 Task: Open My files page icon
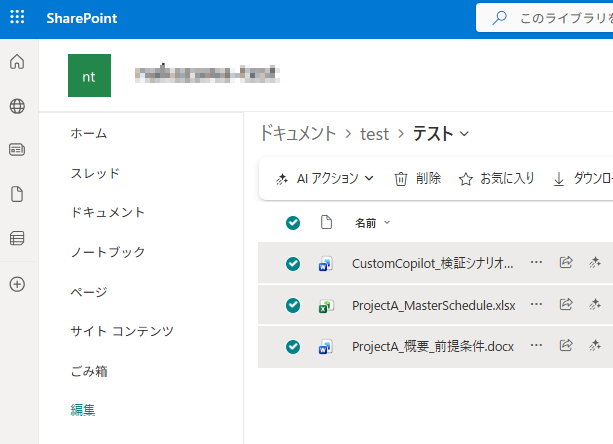17,194
